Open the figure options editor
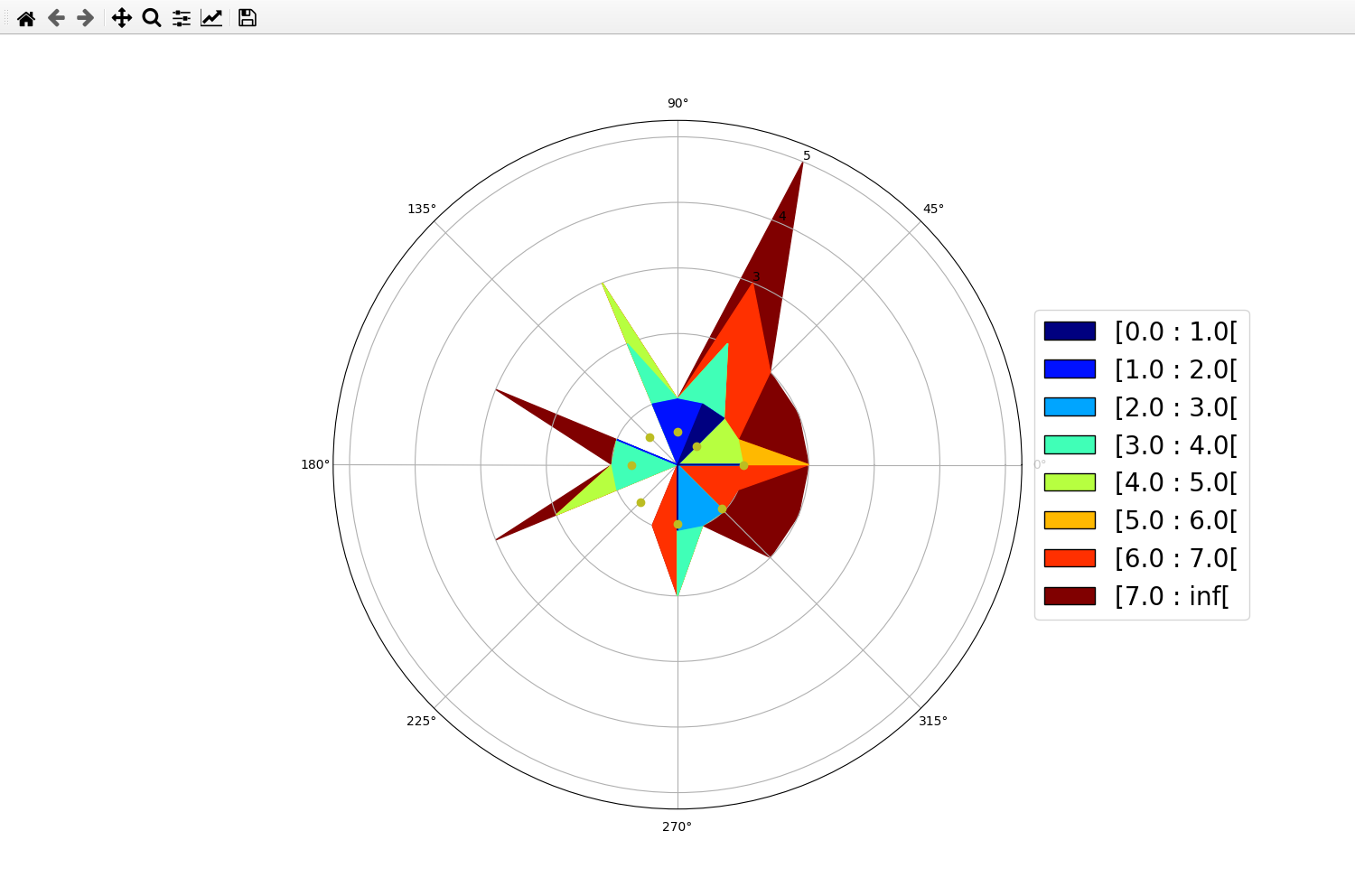1355x896 pixels. point(210,18)
